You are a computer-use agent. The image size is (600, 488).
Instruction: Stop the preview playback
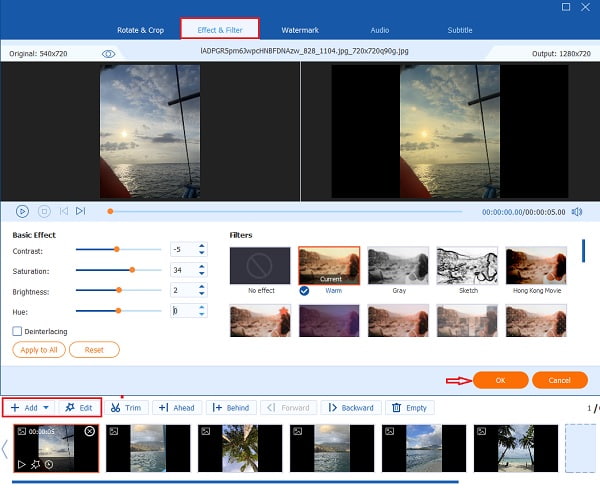point(44,211)
